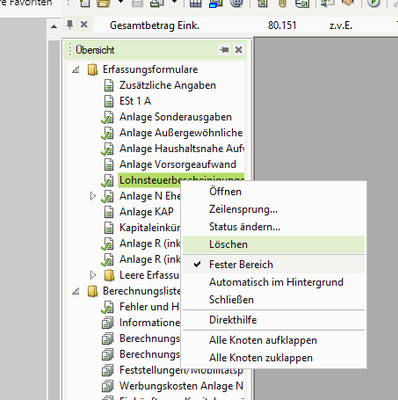398x400 pixels.
Task: Click the up arrow left of the pin icon
Action: click(x=54, y=26)
